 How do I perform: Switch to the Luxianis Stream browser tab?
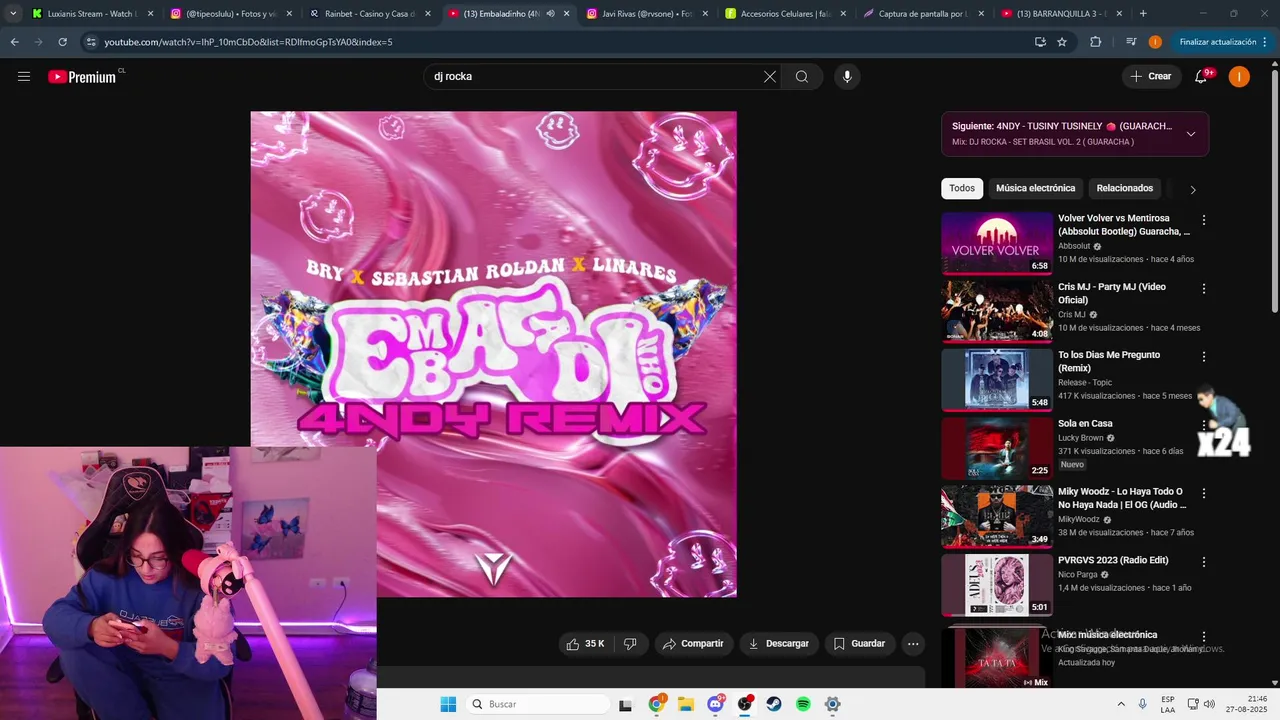91,14
